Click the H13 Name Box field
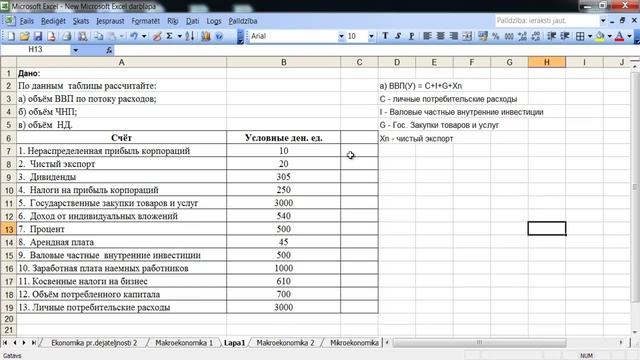The width and height of the screenshot is (640, 360). pos(36,50)
